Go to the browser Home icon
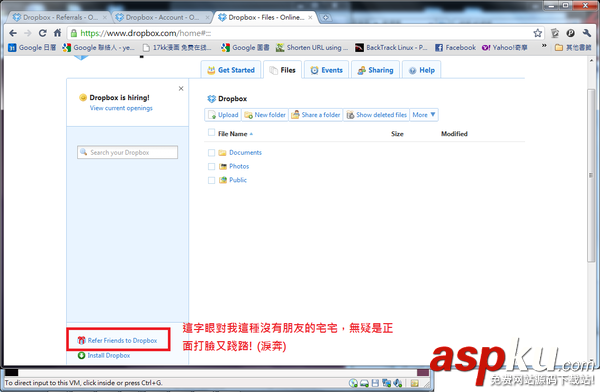600x392 pixels. click(57, 33)
